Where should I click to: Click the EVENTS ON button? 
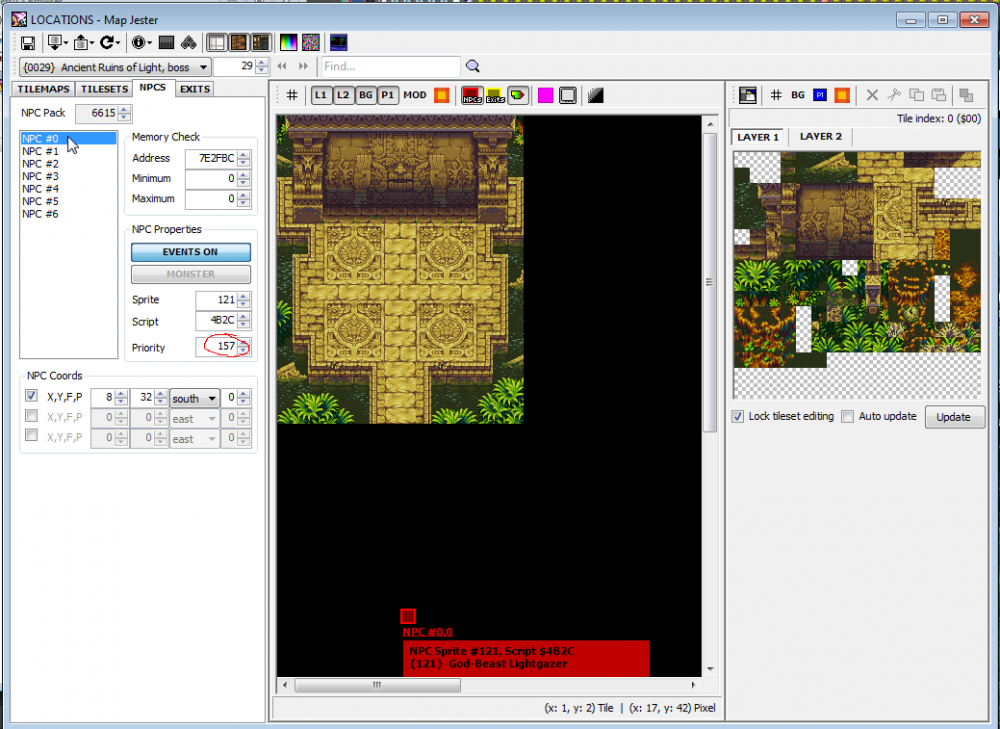click(x=191, y=252)
